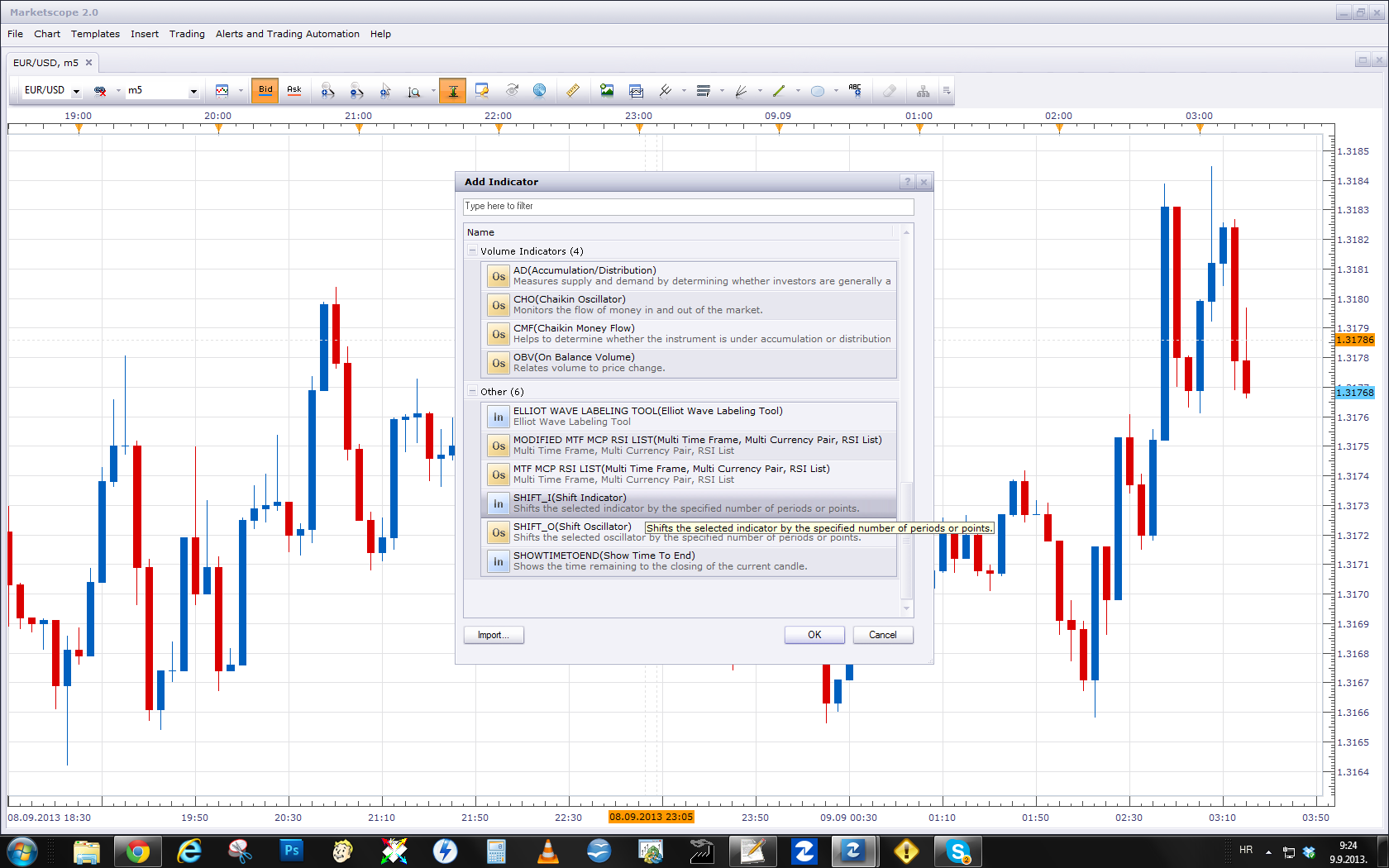Open Alerts and Trading Automation menu

point(288,34)
